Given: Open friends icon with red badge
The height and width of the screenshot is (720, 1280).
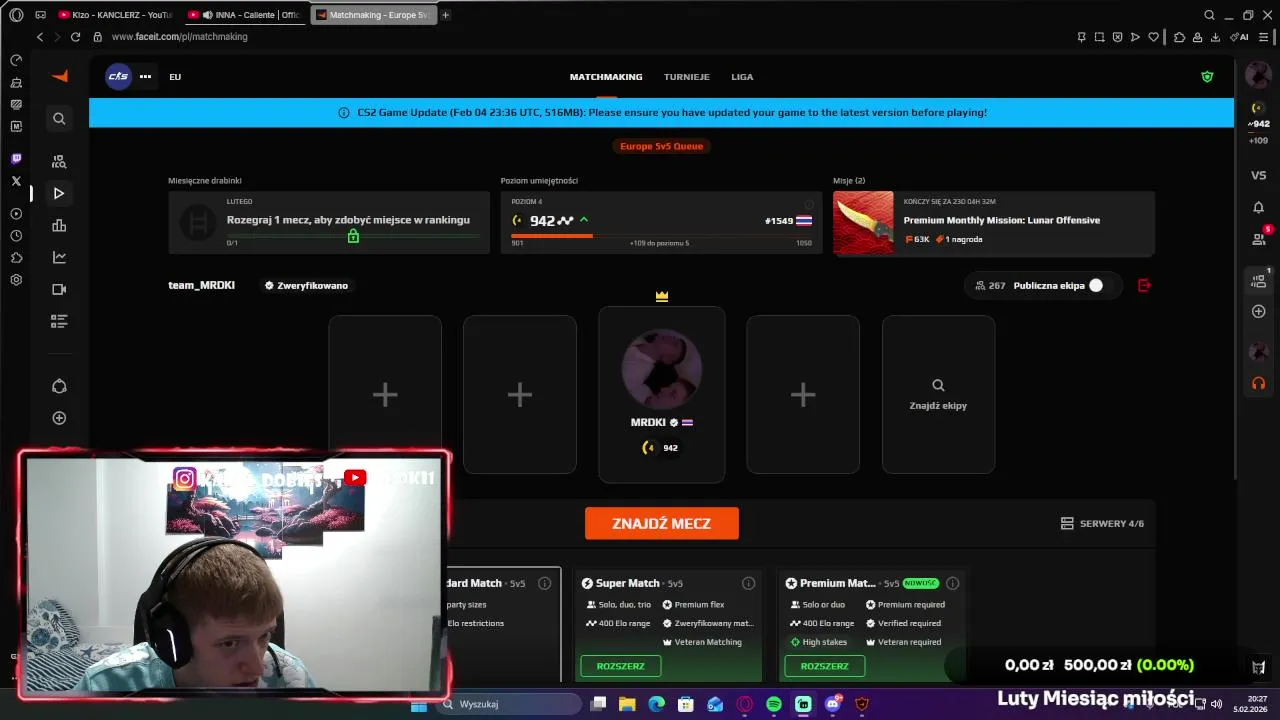Looking at the screenshot, I should click(1259, 239).
